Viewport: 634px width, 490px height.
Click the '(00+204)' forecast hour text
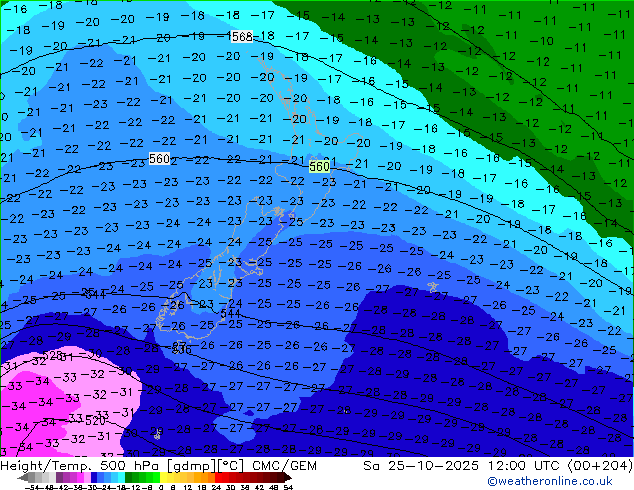tap(600, 466)
